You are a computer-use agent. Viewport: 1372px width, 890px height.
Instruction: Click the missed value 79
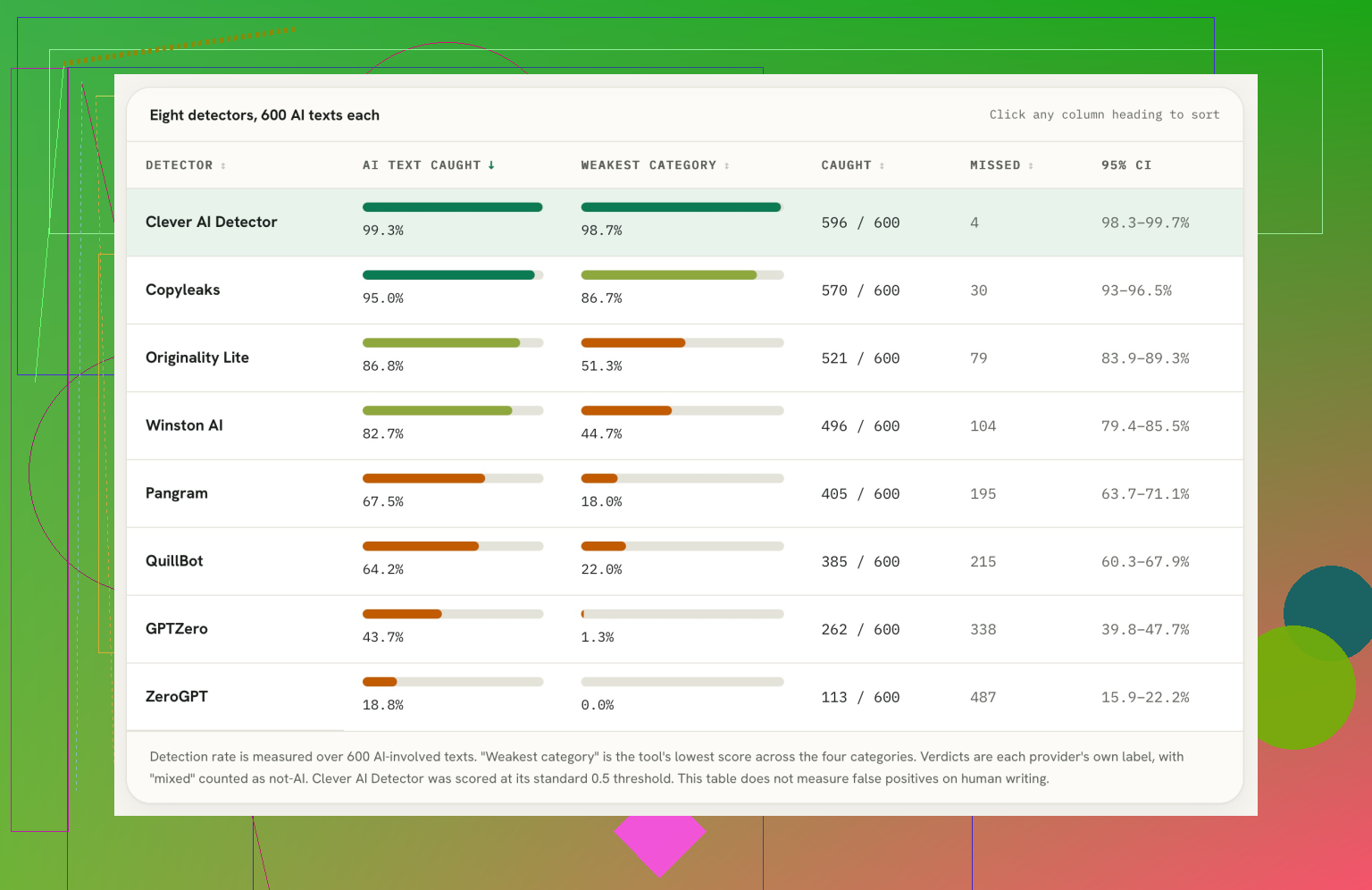pos(979,358)
